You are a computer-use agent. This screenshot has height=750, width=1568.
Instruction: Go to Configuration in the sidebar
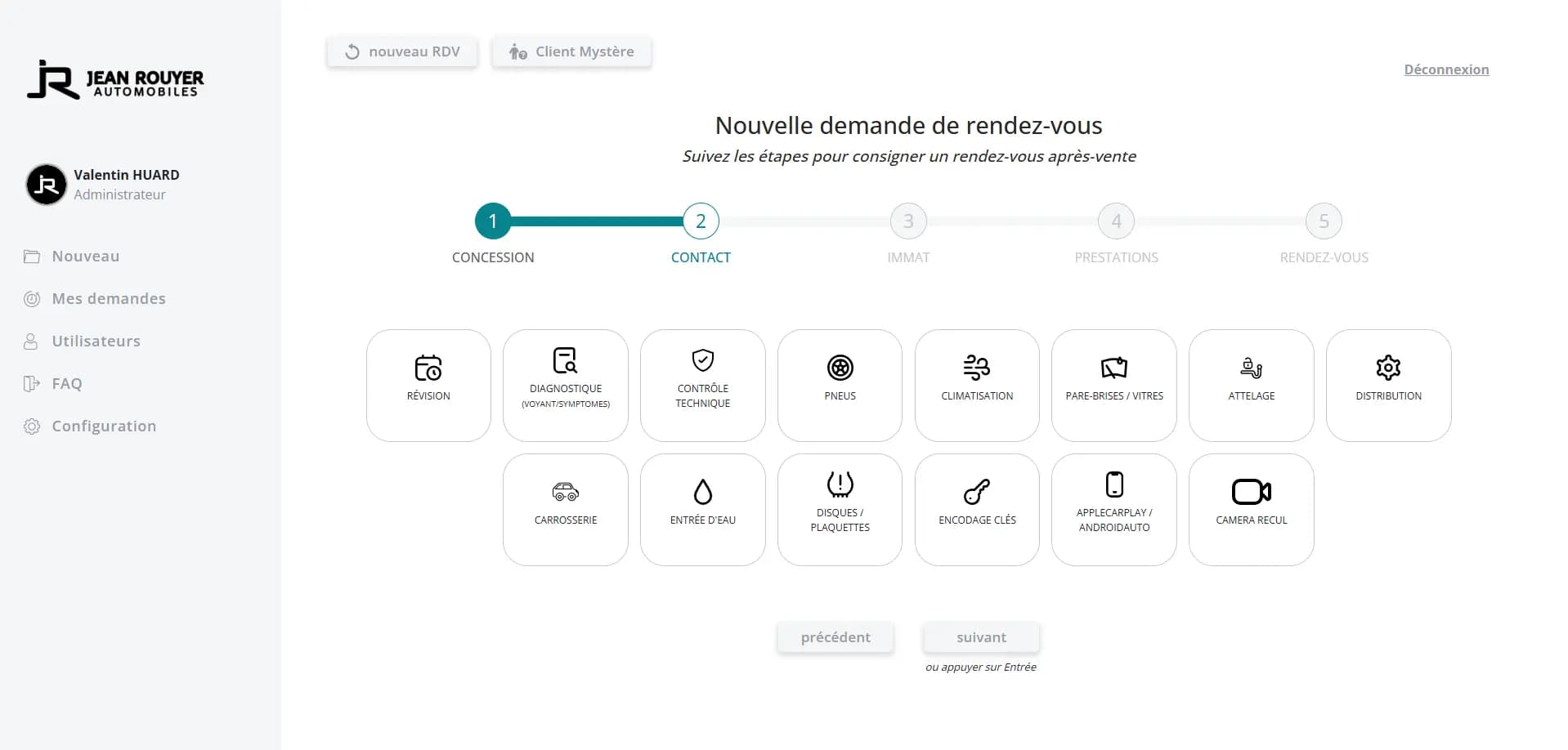[103, 426]
